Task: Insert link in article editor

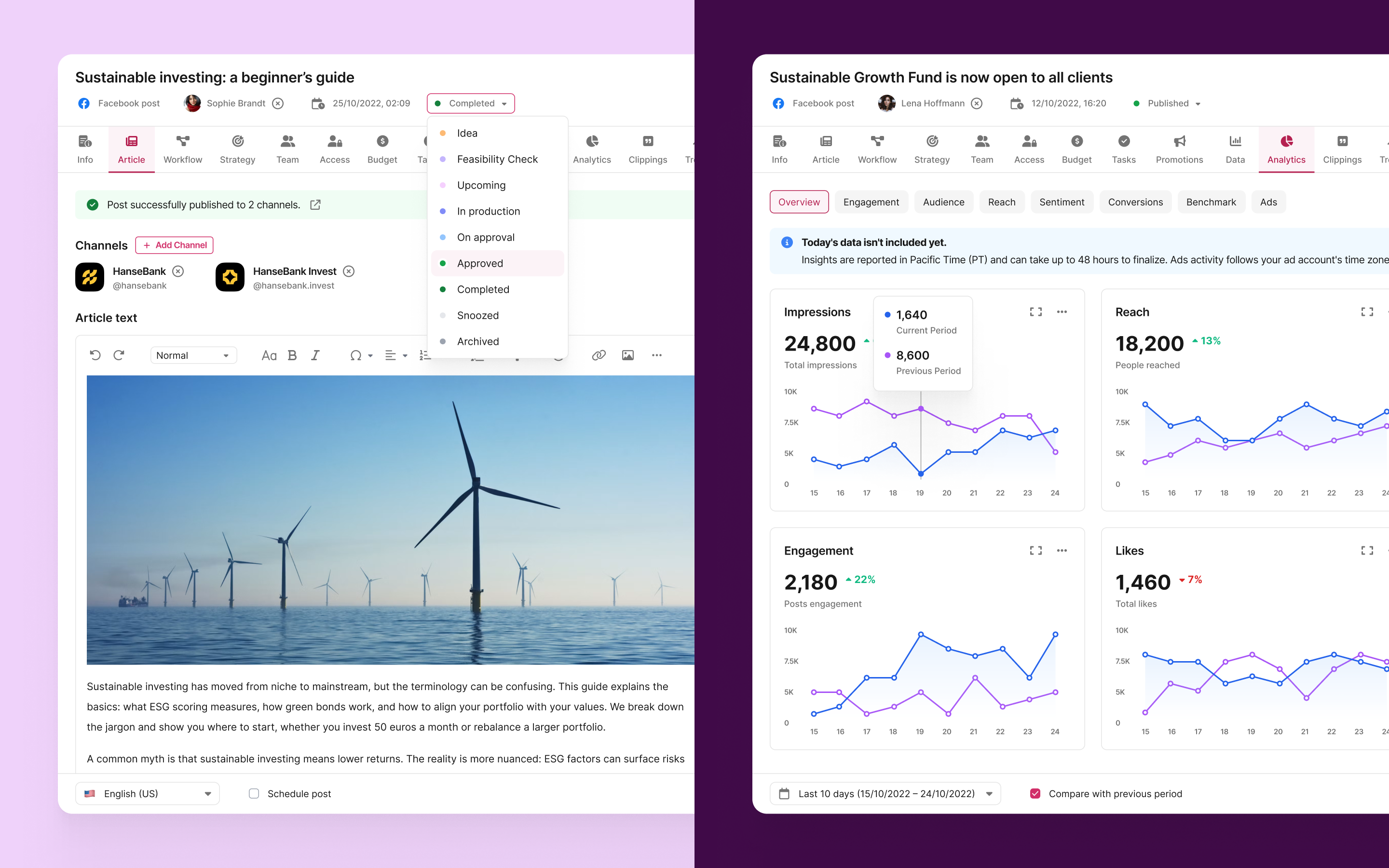Action: tap(599, 355)
